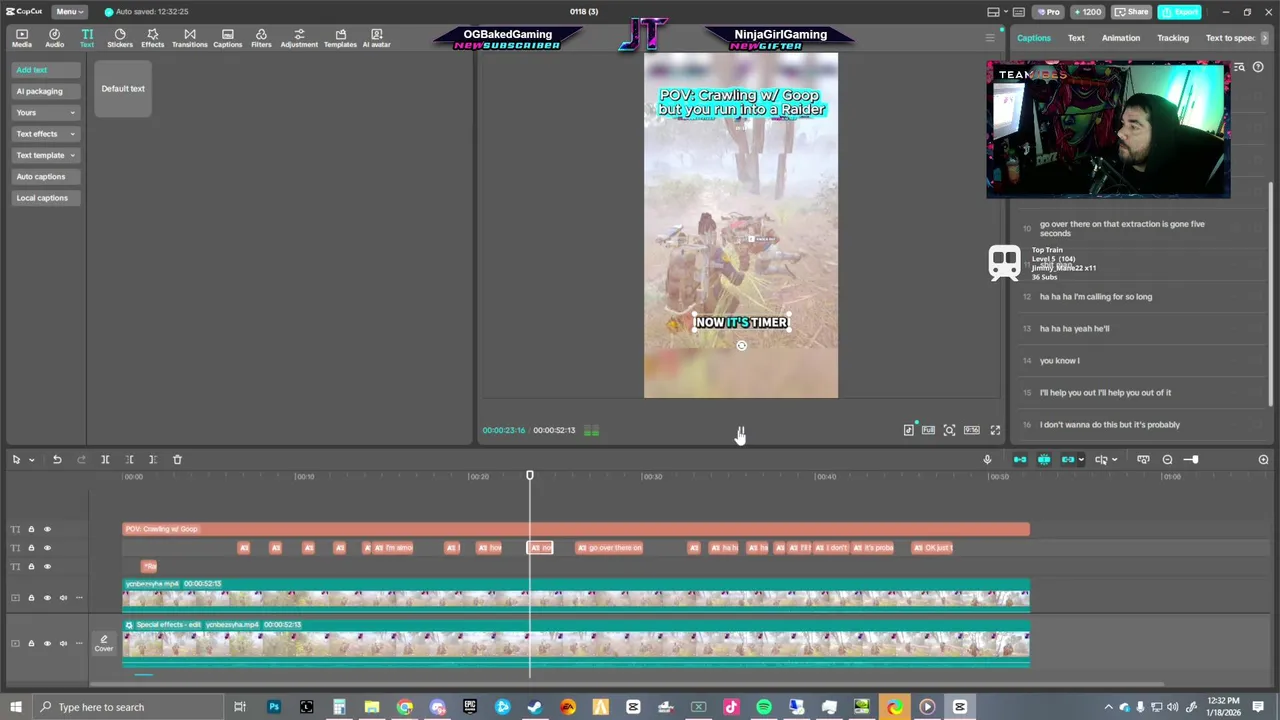Click the Delete right (trim end) icon
This screenshot has width=1280, height=720.
click(x=153, y=459)
